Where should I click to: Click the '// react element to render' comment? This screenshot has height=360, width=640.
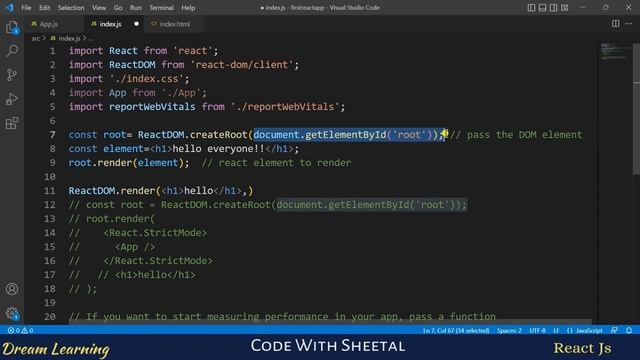(x=276, y=162)
